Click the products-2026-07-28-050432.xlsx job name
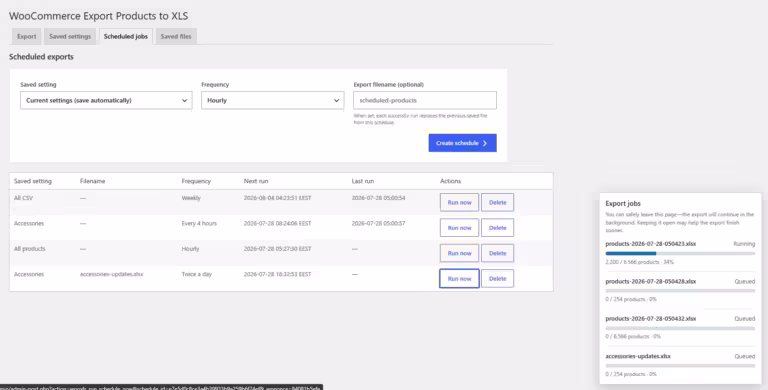This screenshot has width=768, height=390. pos(650,319)
